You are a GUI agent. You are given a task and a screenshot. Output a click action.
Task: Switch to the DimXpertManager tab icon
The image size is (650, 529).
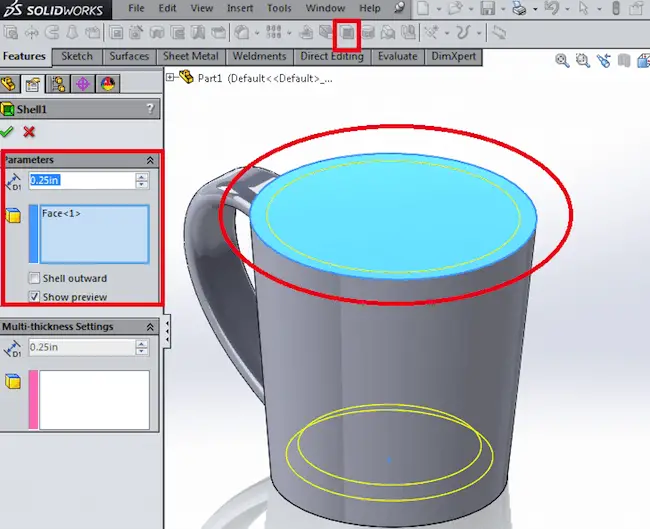(82, 84)
